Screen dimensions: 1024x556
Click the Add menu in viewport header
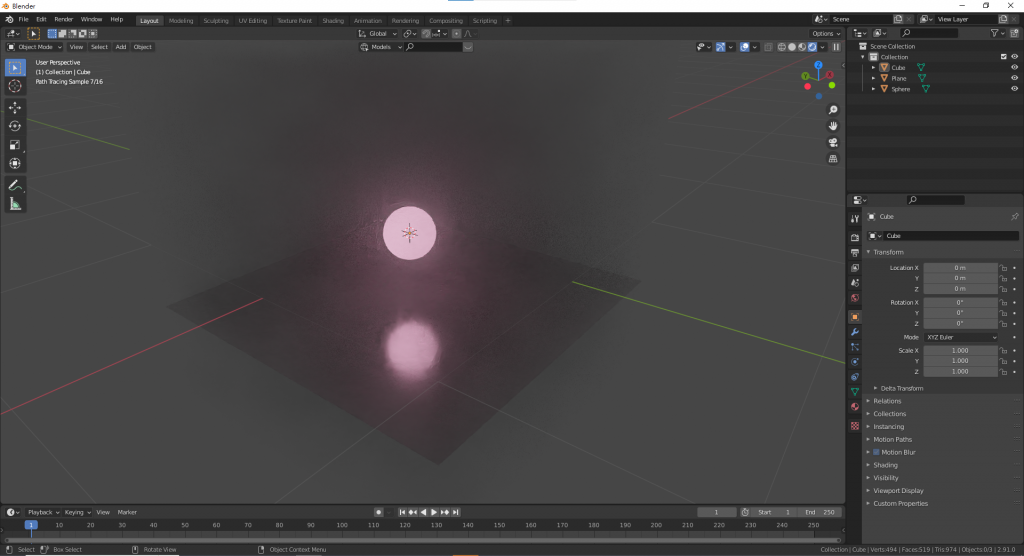tap(121, 47)
